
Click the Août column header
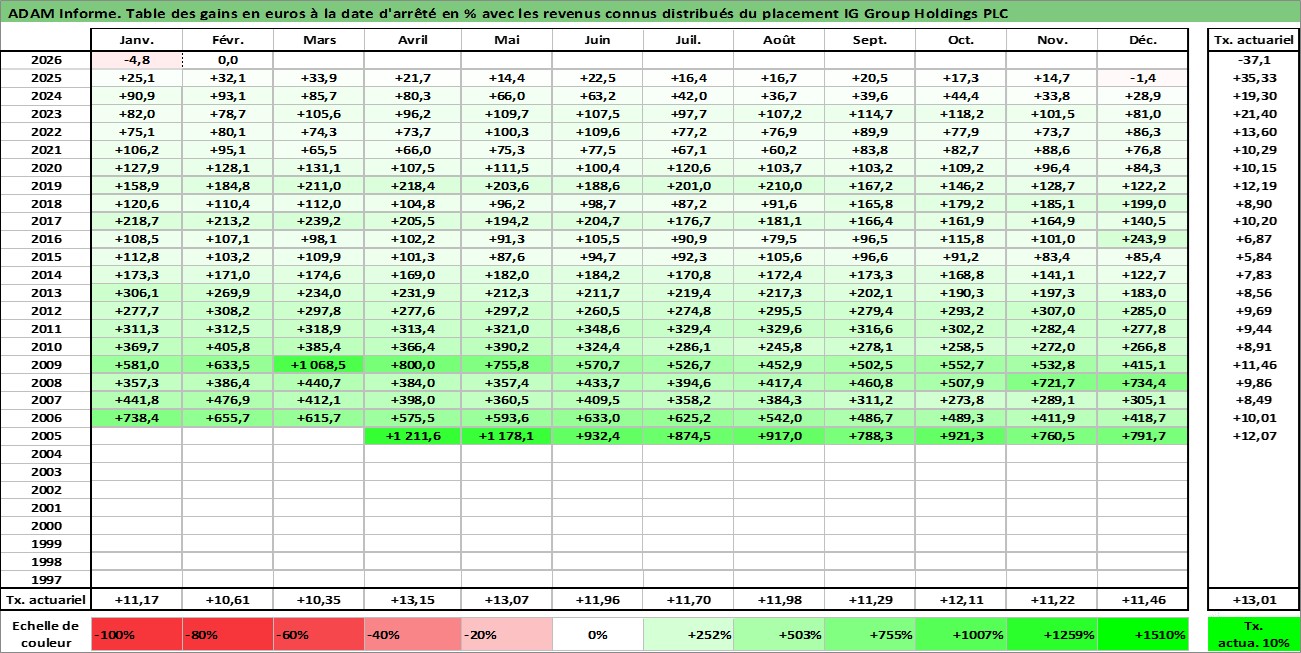coord(779,40)
